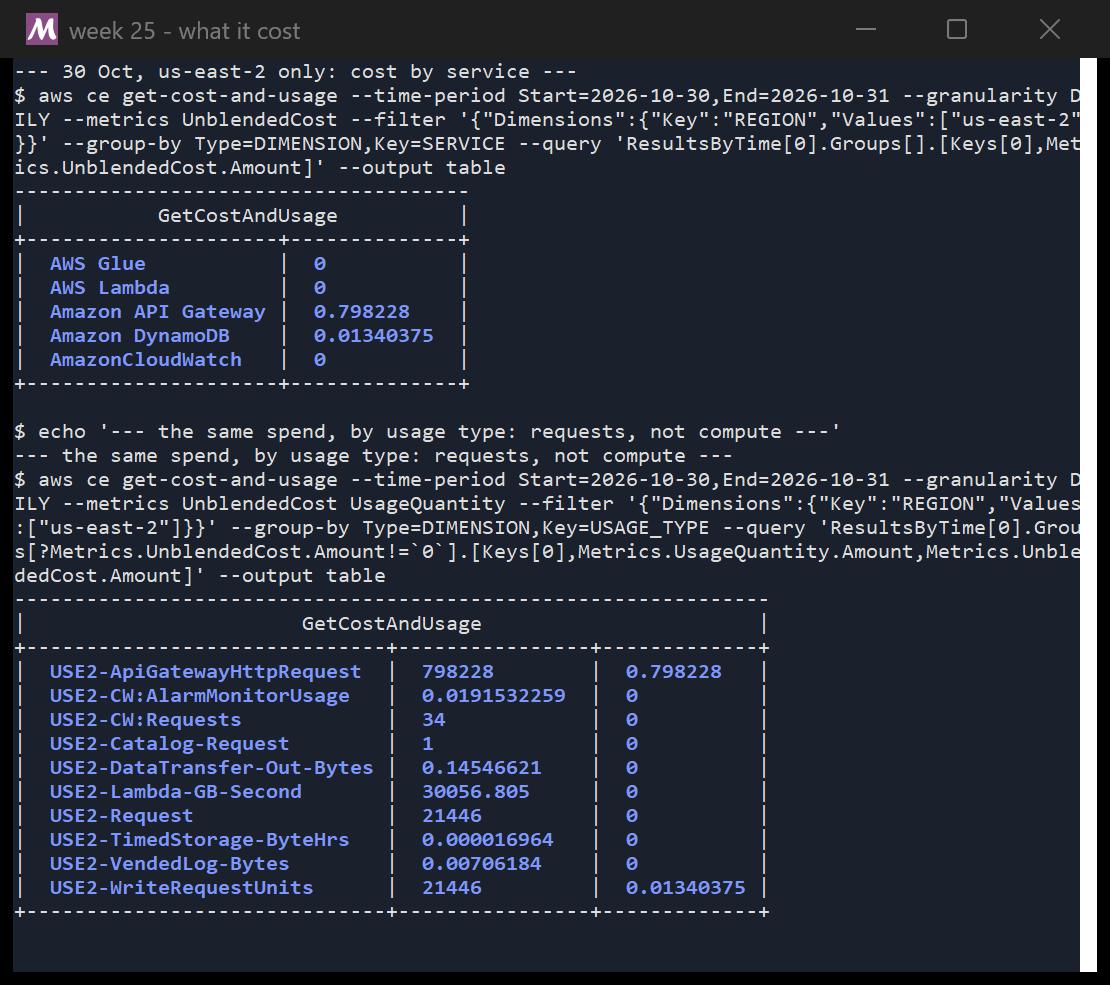This screenshot has width=1110, height=985.
Task: Click the service cost value 0.798228 for API Gateway
Action: point(362,312)
